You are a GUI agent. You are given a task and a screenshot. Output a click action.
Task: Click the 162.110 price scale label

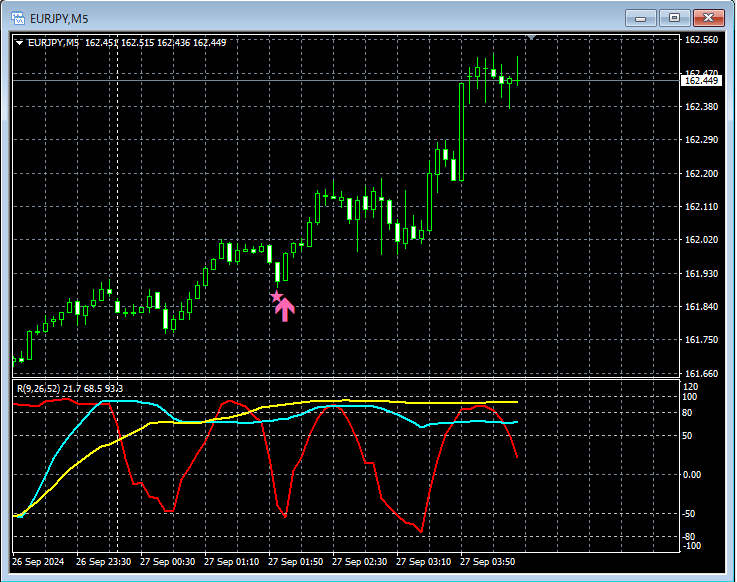click(701, 207)
